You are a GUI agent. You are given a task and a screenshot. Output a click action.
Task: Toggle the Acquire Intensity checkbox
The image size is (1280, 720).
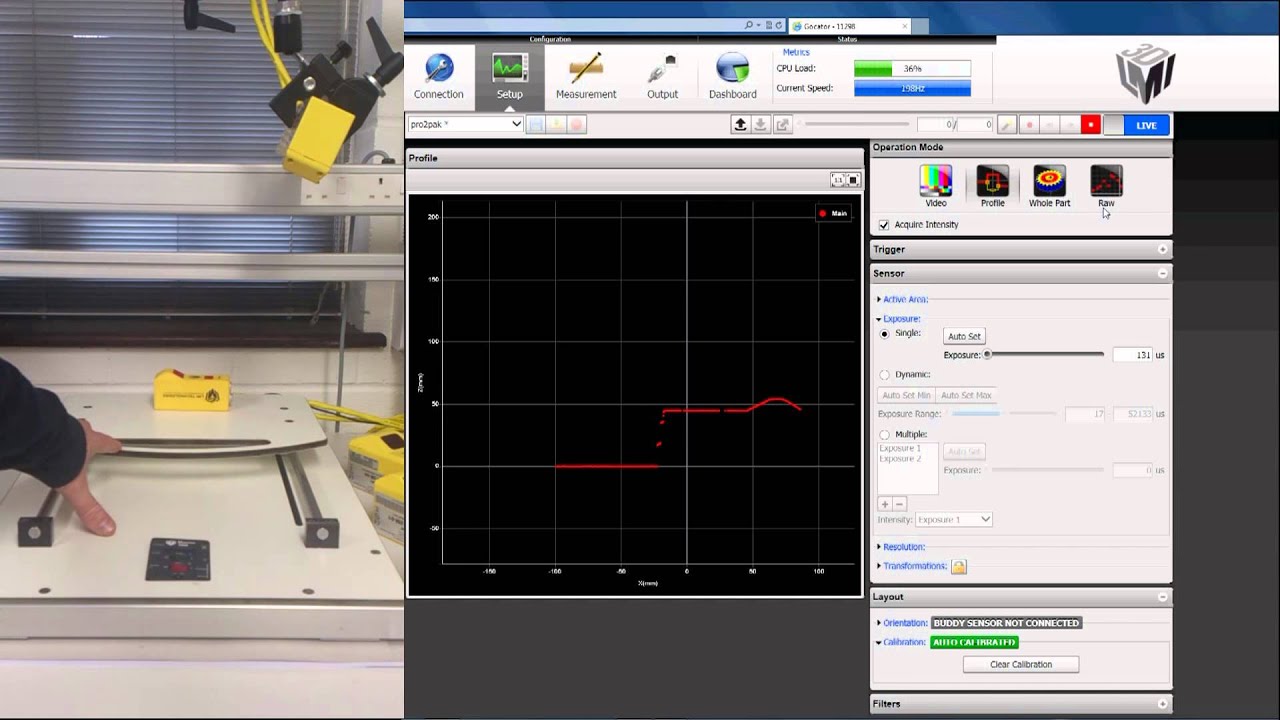click(x=884, y=225)
